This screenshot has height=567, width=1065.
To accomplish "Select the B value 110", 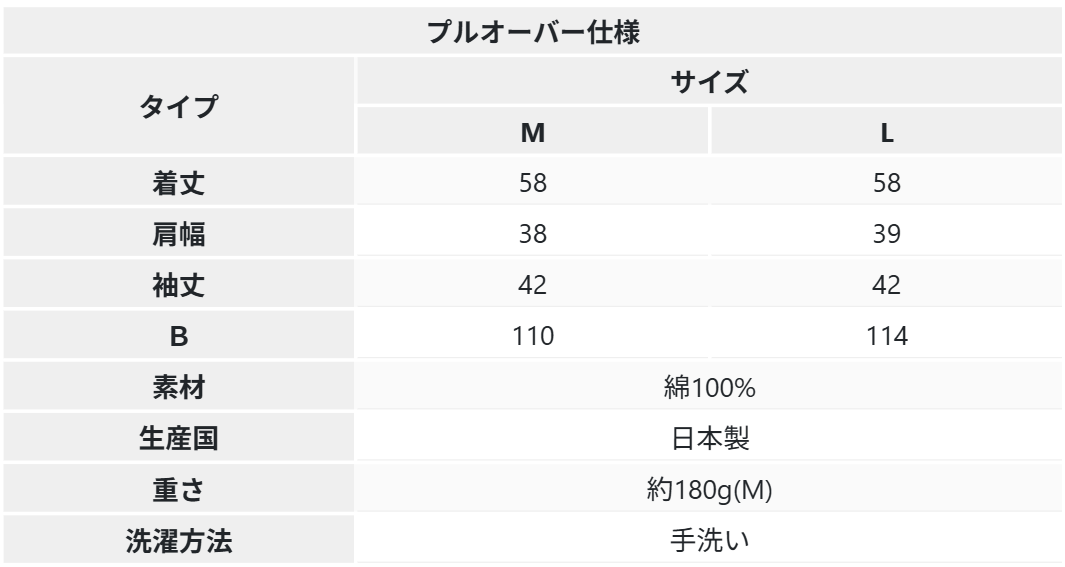I will pyautogui.click(x=532, y=336).
